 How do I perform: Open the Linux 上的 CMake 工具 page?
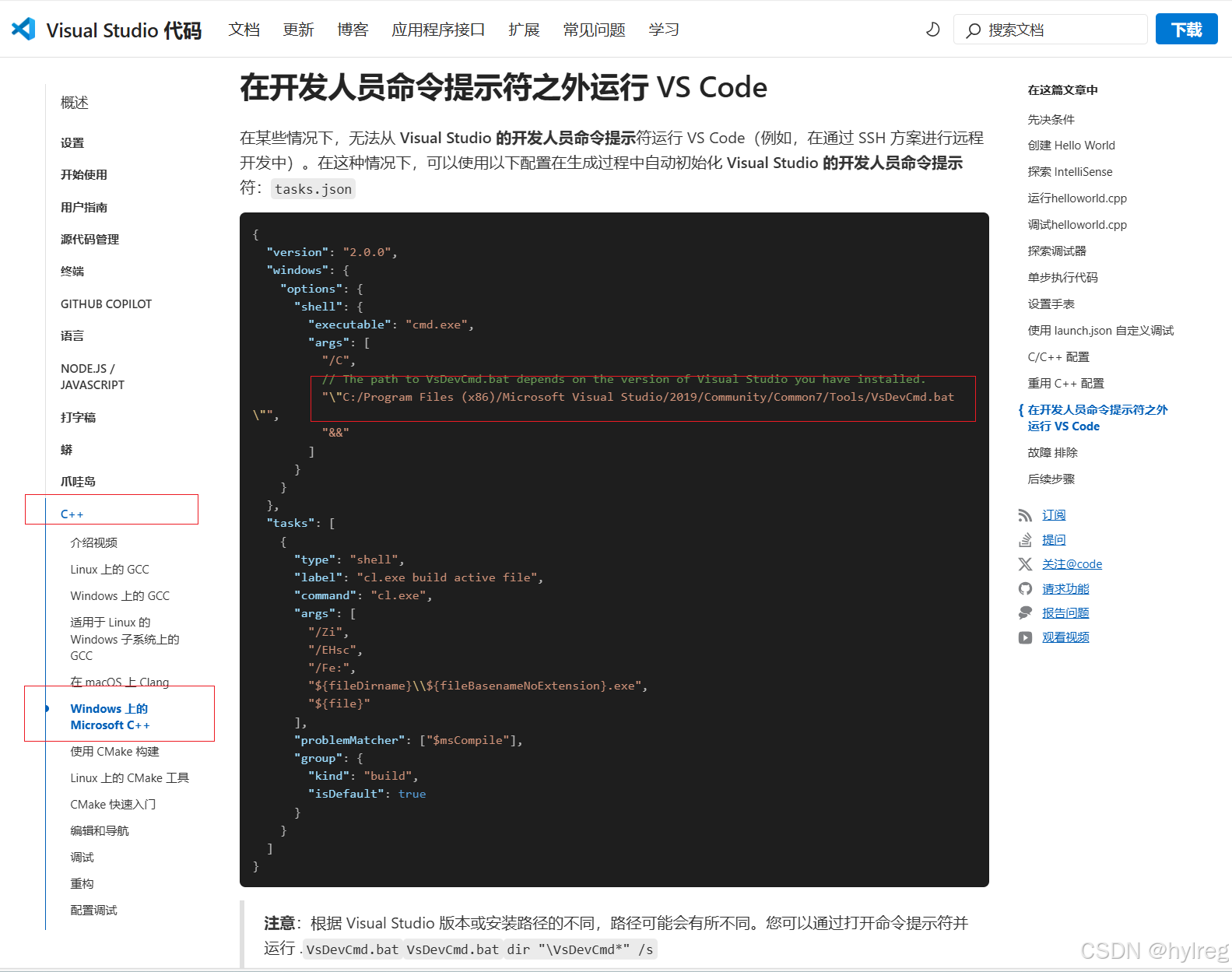coord(130,778)
